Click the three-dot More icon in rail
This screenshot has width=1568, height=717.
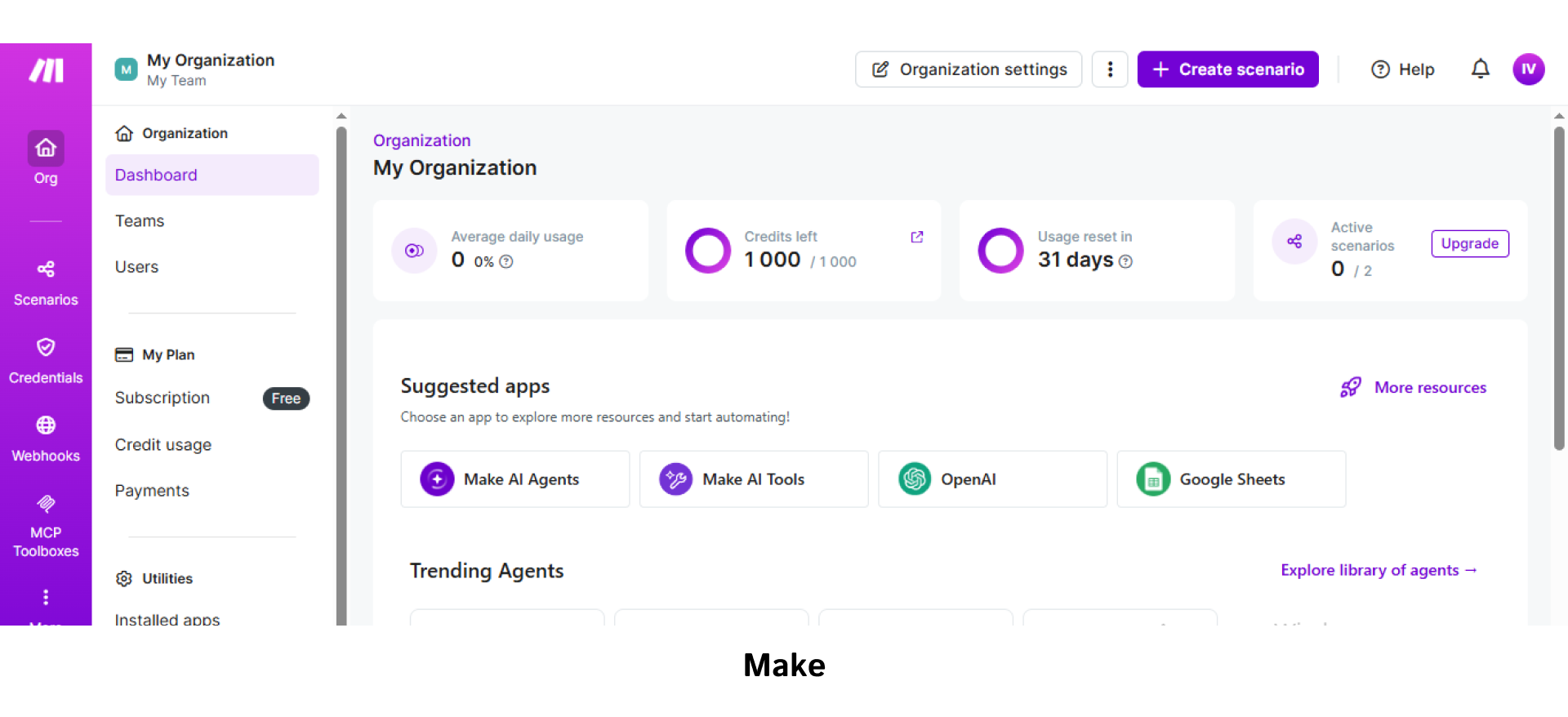[x=46, y=597]
